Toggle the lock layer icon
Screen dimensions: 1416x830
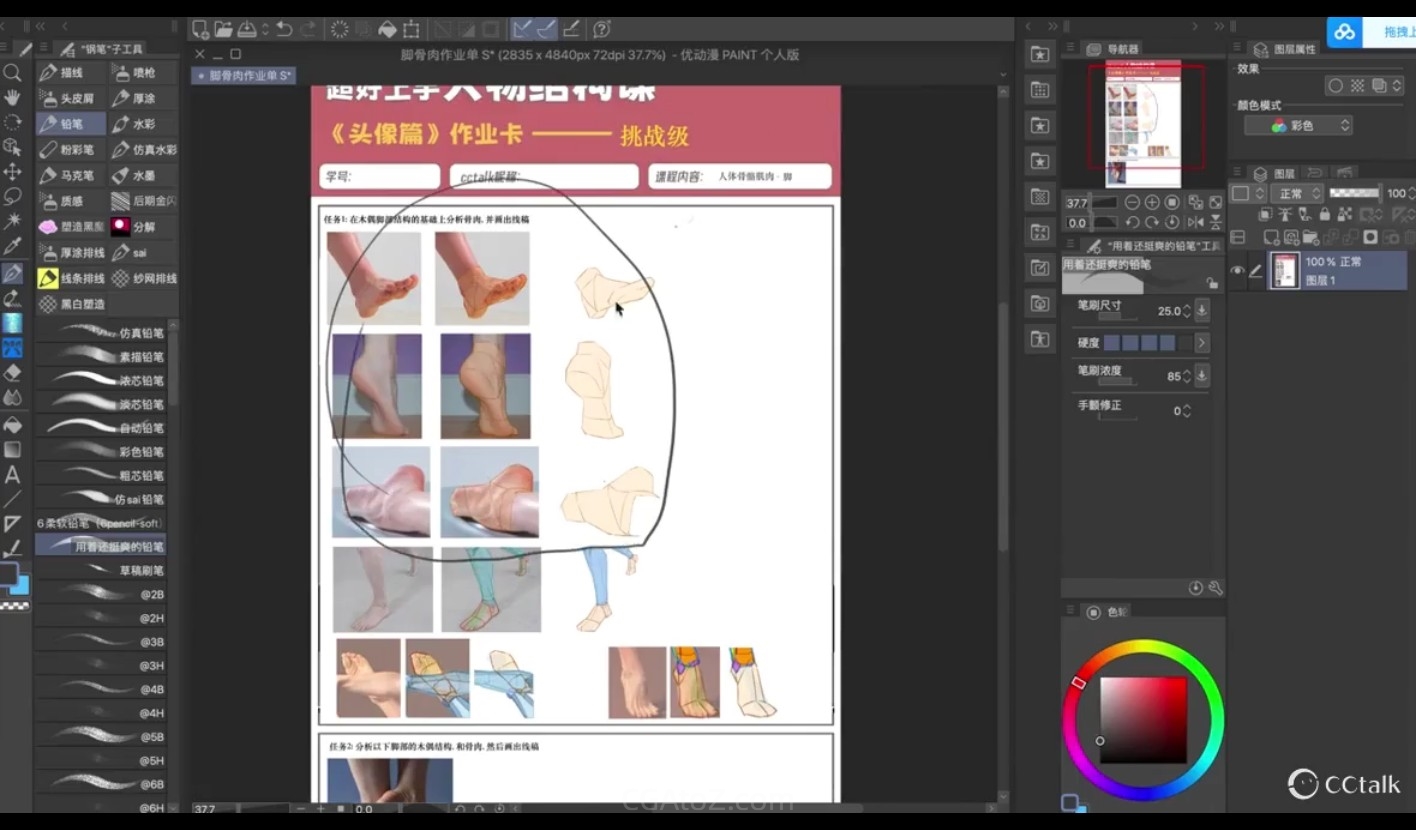coord(1324,214)
